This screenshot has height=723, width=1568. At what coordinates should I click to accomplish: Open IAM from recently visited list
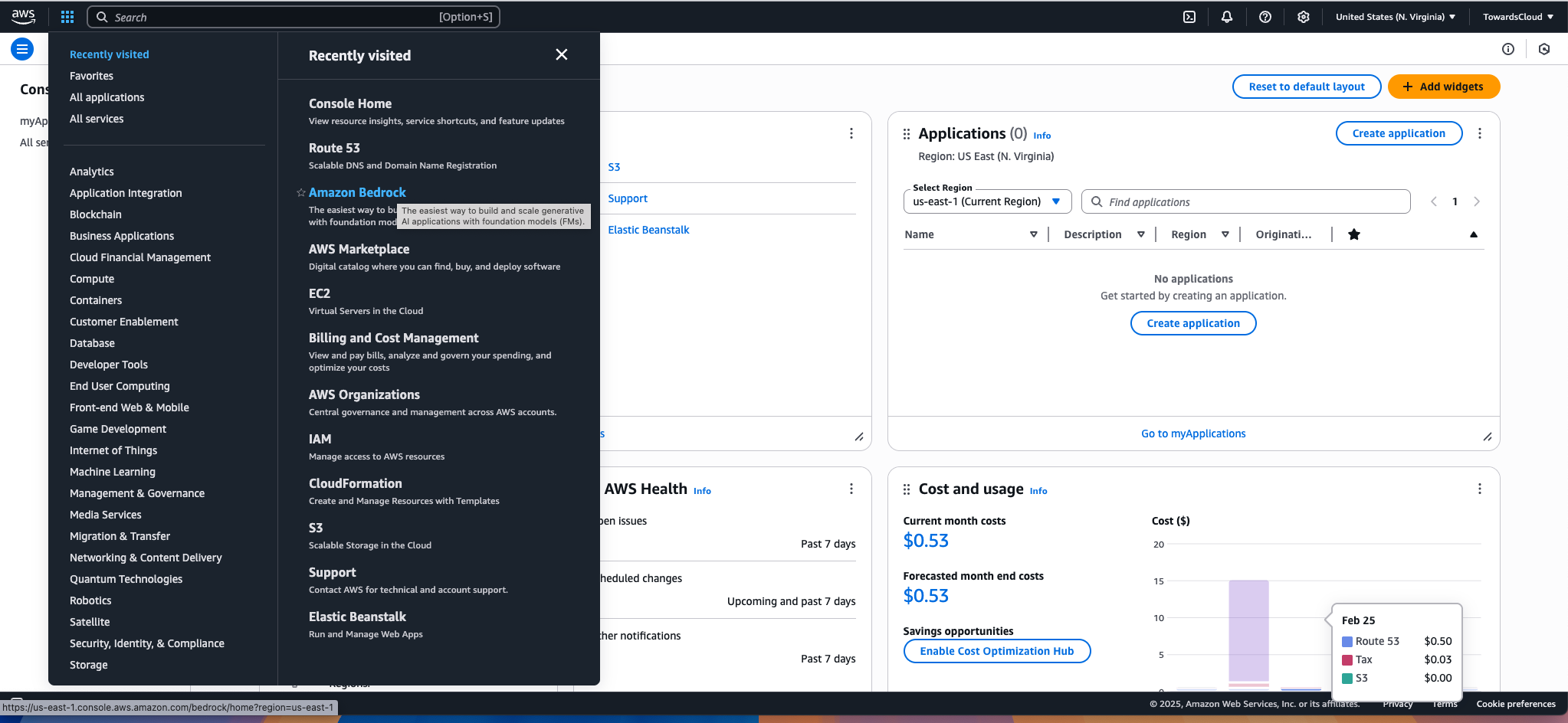pos(320,439)
